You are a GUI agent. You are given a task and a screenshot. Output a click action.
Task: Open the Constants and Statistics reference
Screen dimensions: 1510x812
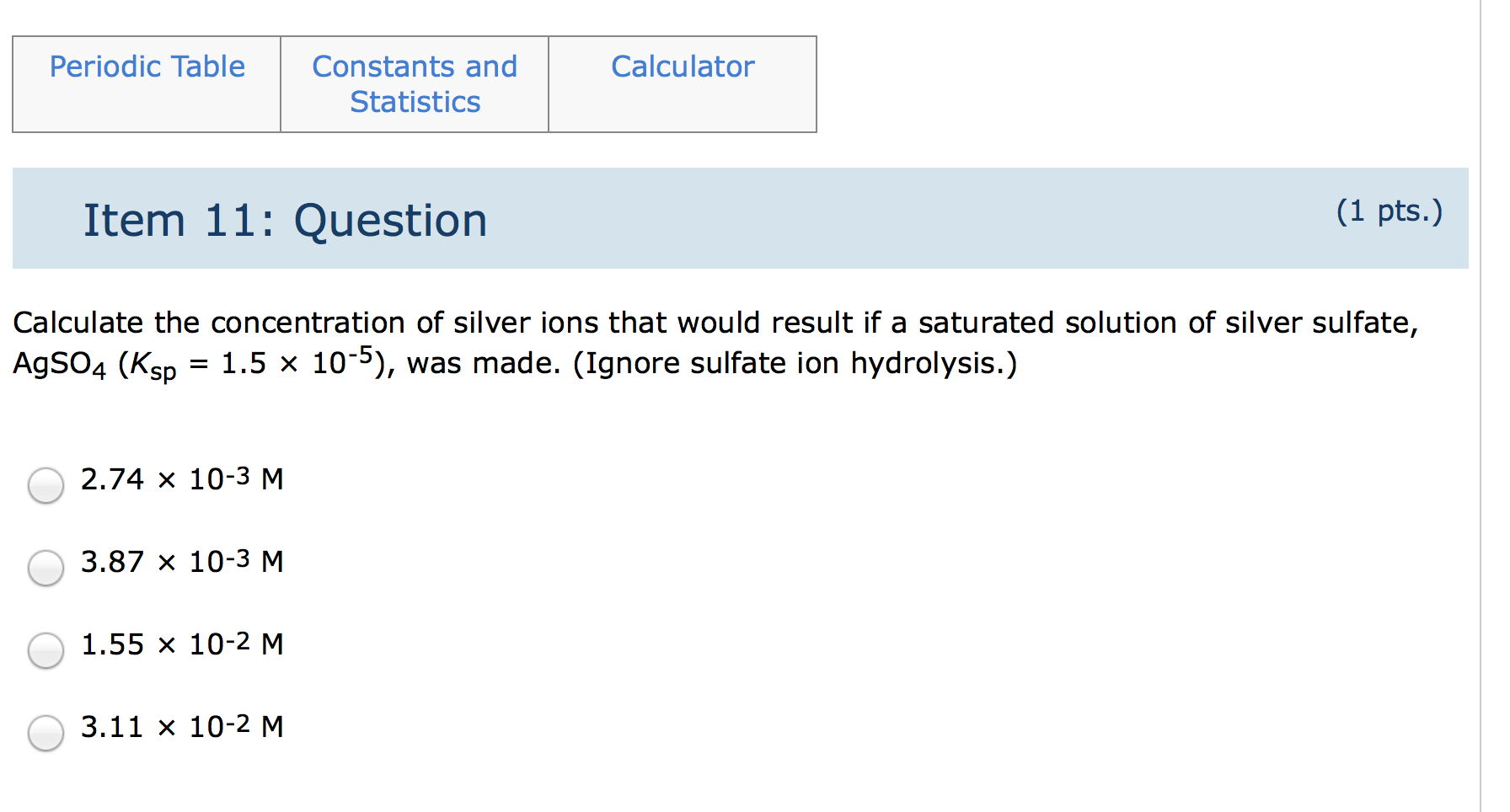click(x=415, y=83)
